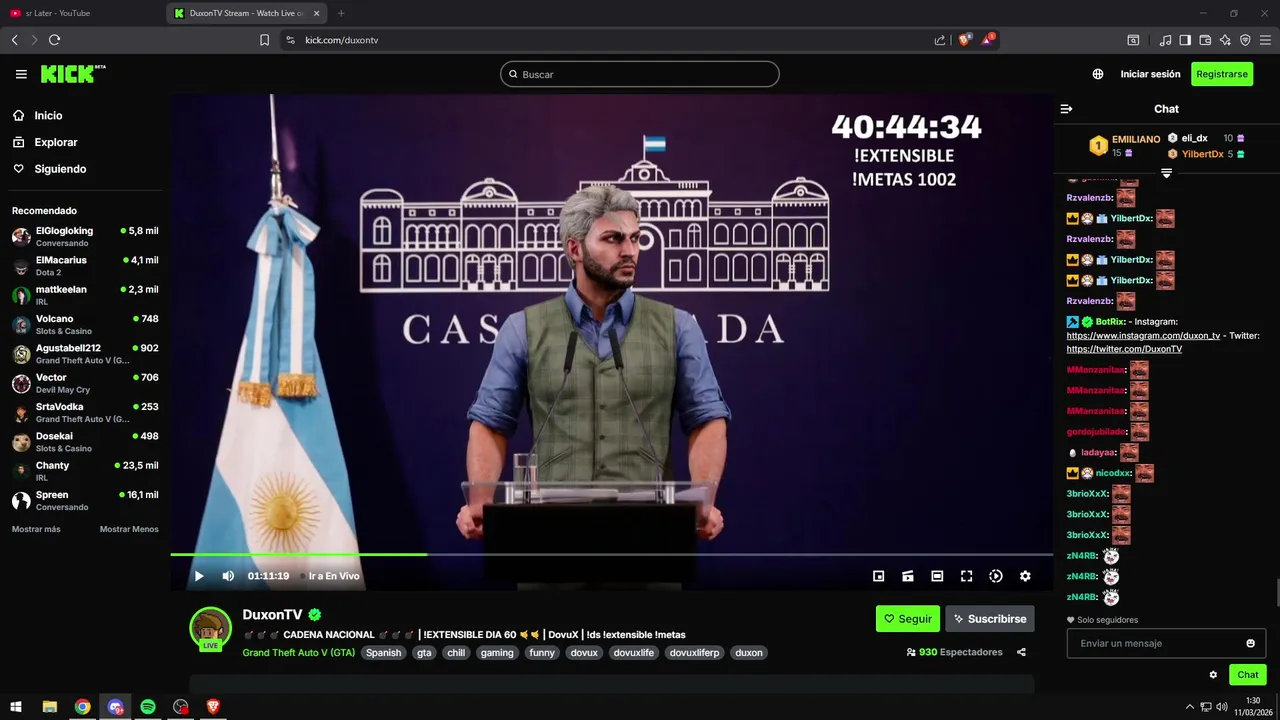Play the stream video
The height and width of the screenshot is (720, 1280).
(x=199, y=576)
